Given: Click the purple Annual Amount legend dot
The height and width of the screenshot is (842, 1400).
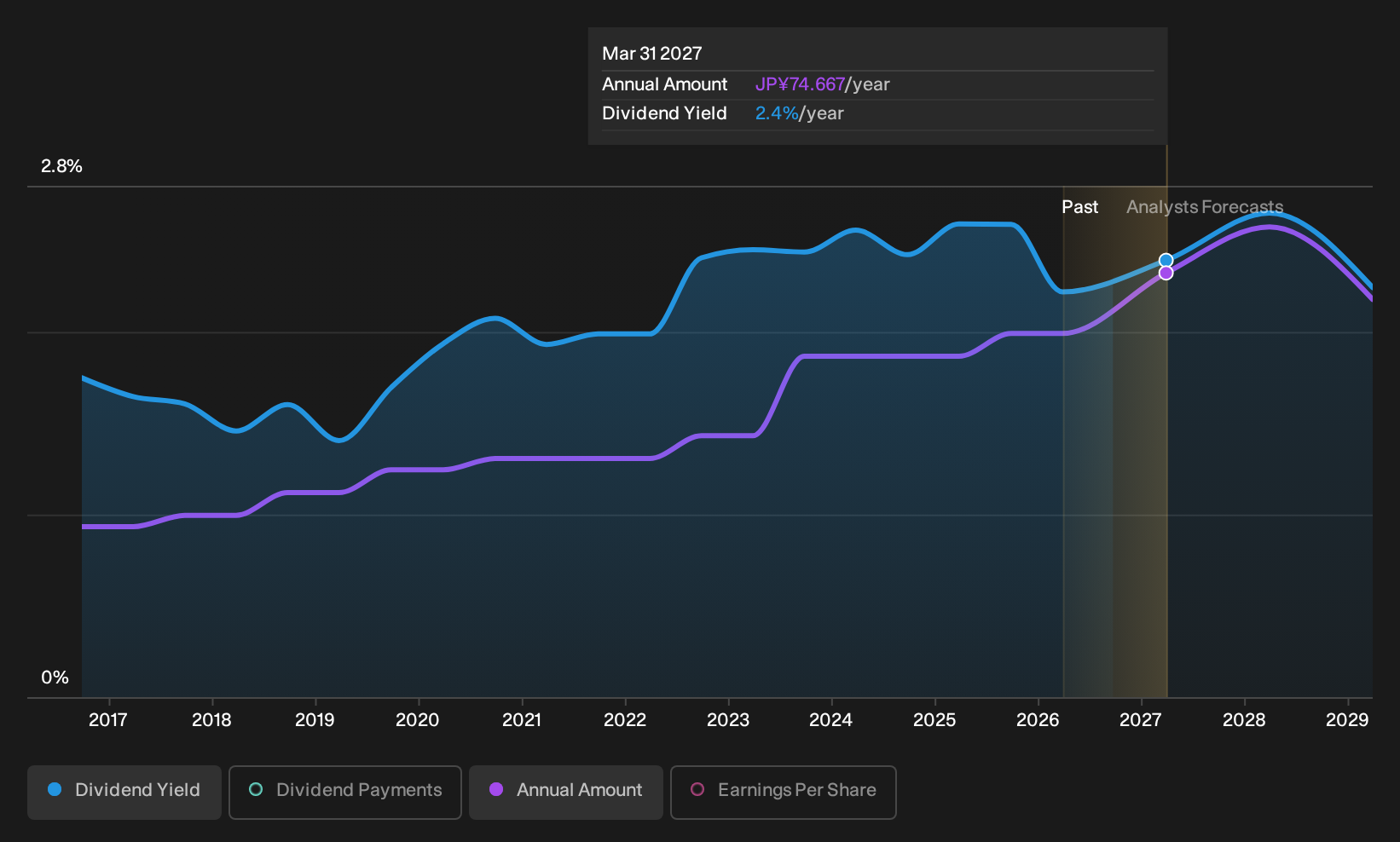Looking at the screenshot, I should pos(496,790).
